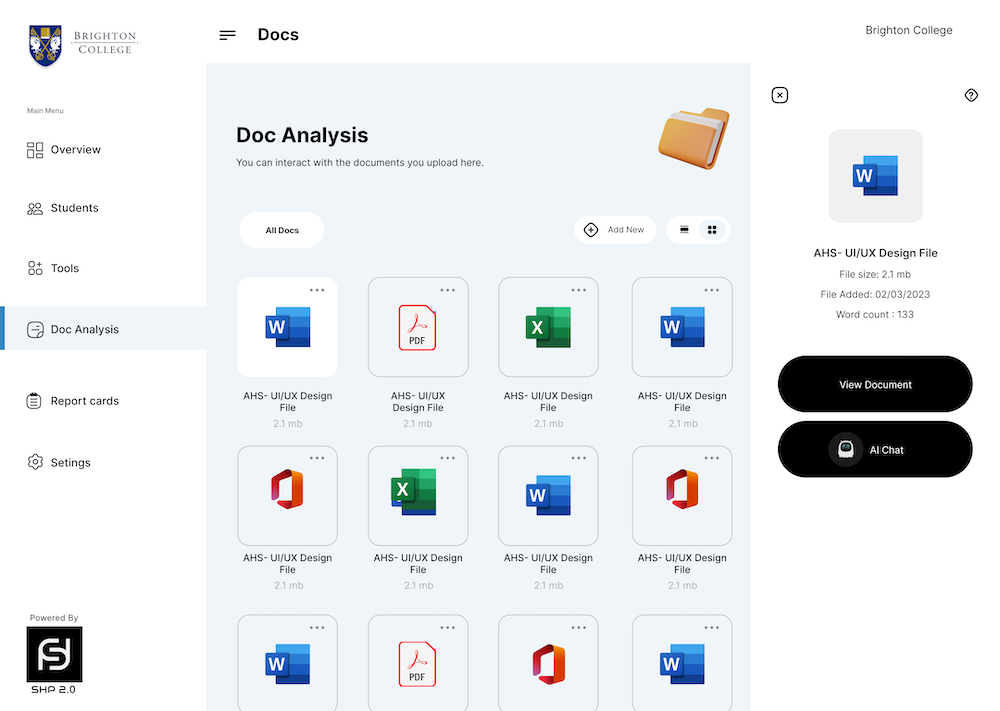1000x711 pixels.
Task: Click the hamburger menu icon beside Docs
Action: [x=228, y=35]
